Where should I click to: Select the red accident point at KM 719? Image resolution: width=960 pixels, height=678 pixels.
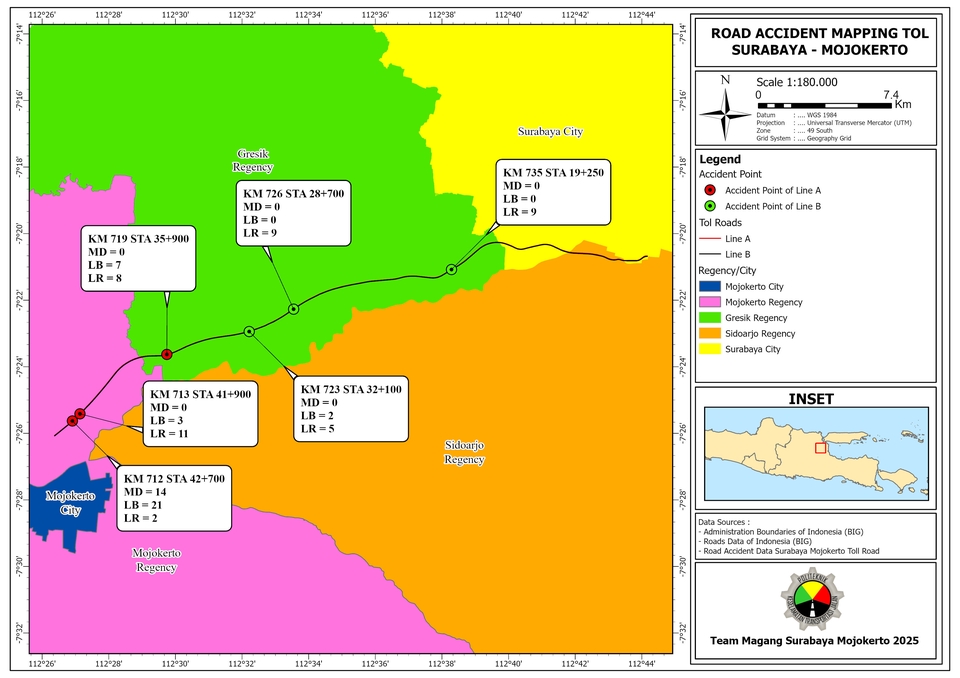tap(167, 355)
